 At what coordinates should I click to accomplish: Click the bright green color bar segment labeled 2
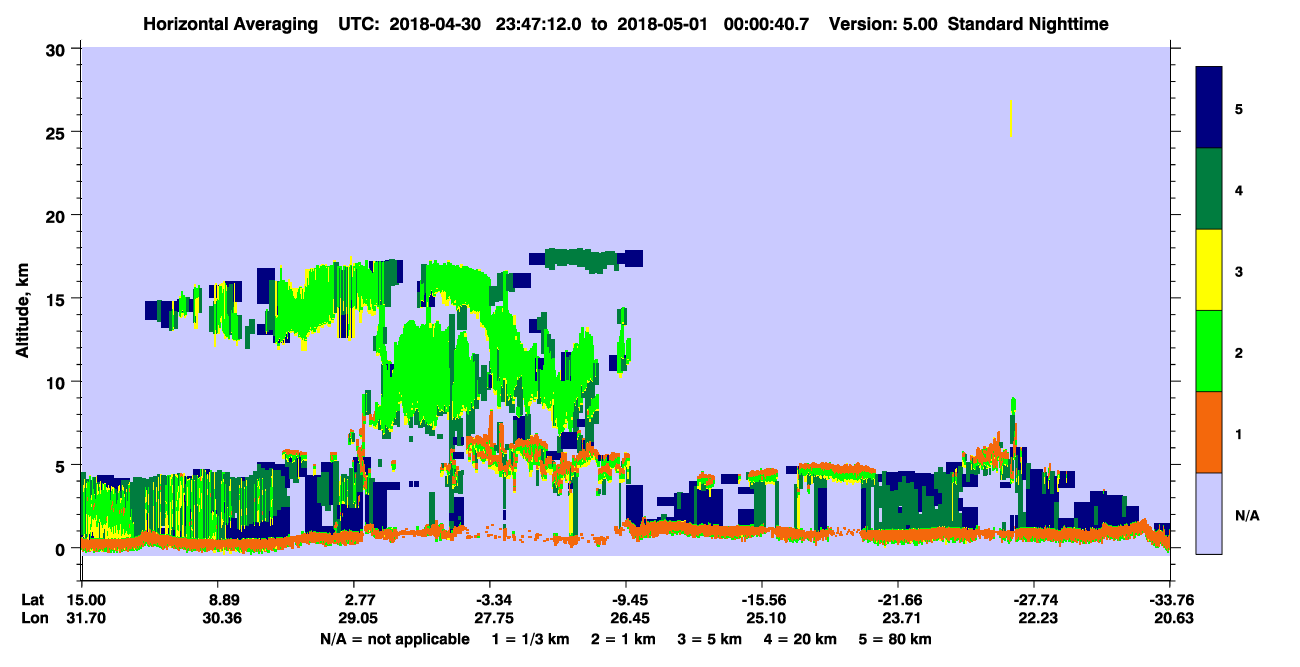click(x=1209, y=351)
